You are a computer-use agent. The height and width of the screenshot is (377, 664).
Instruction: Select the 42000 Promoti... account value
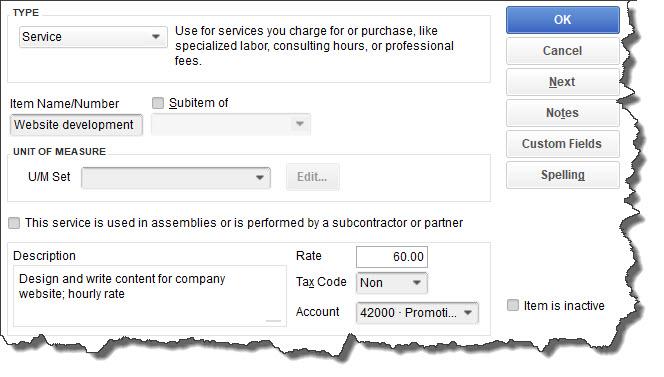click(x=408, y=313)
